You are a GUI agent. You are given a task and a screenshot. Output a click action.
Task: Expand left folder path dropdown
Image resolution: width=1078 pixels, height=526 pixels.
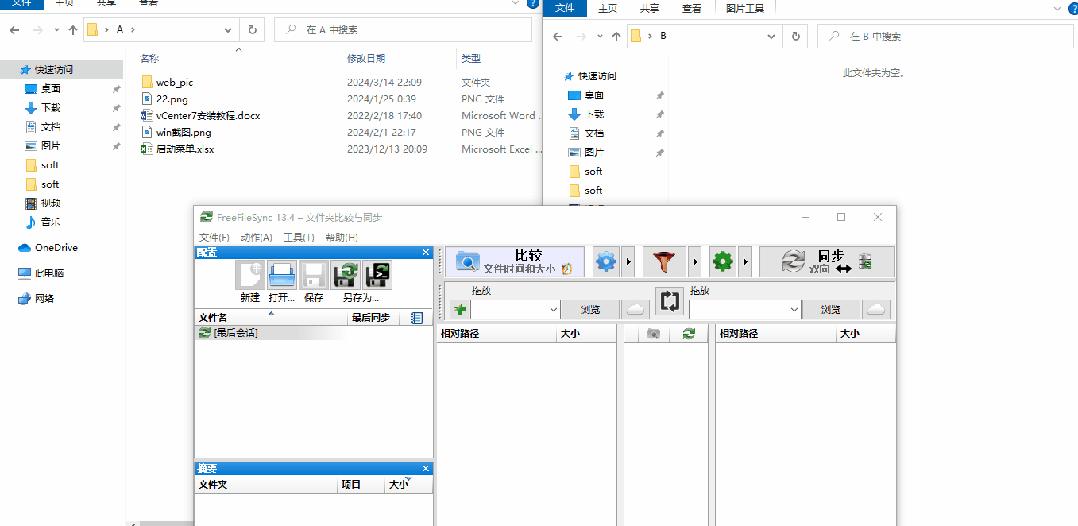[553, 310]
